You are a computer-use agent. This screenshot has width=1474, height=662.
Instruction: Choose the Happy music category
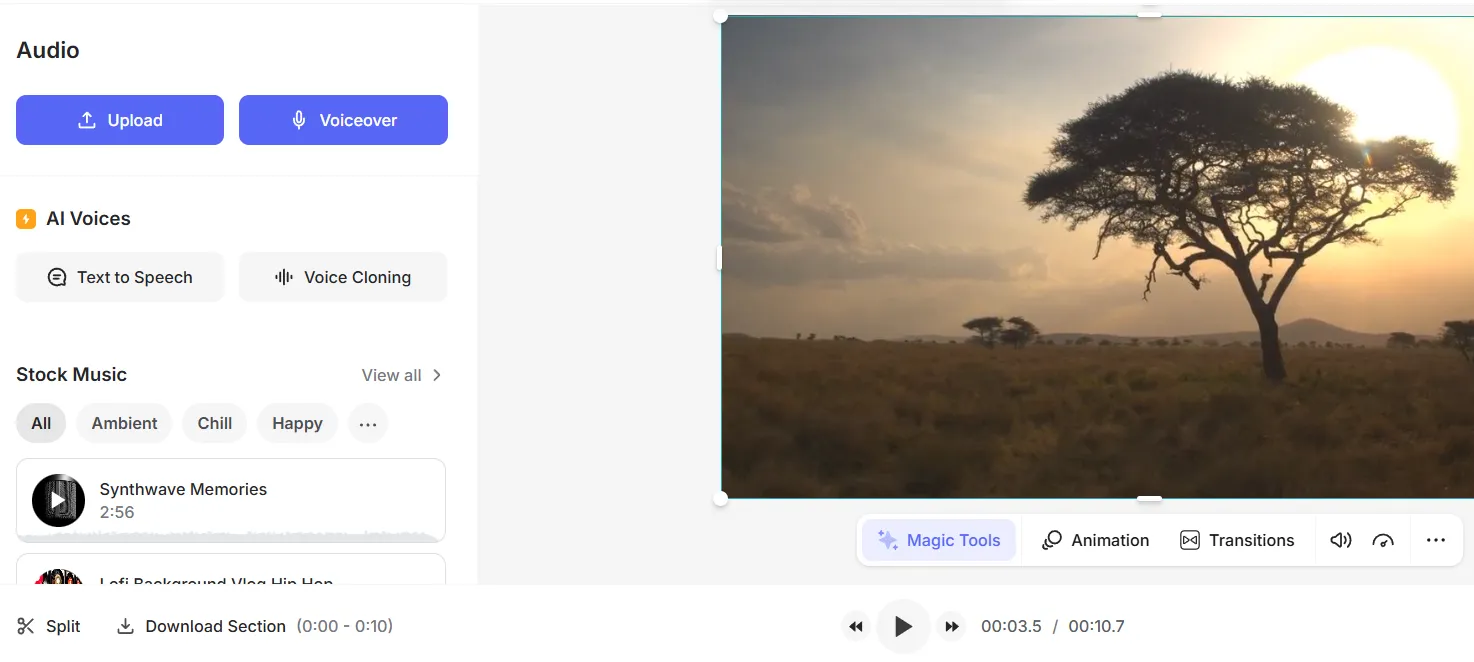[x=297, y=423]
